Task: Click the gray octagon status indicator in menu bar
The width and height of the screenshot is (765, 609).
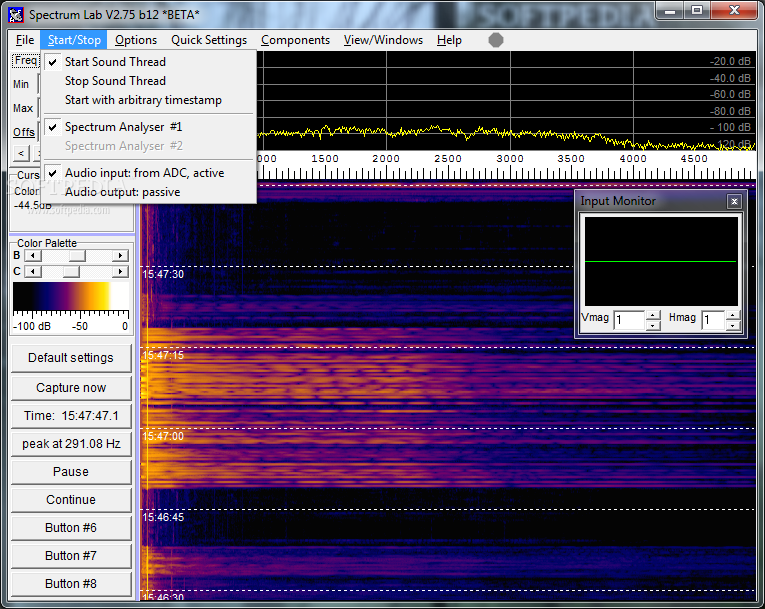Action: (x=496, y=40)
